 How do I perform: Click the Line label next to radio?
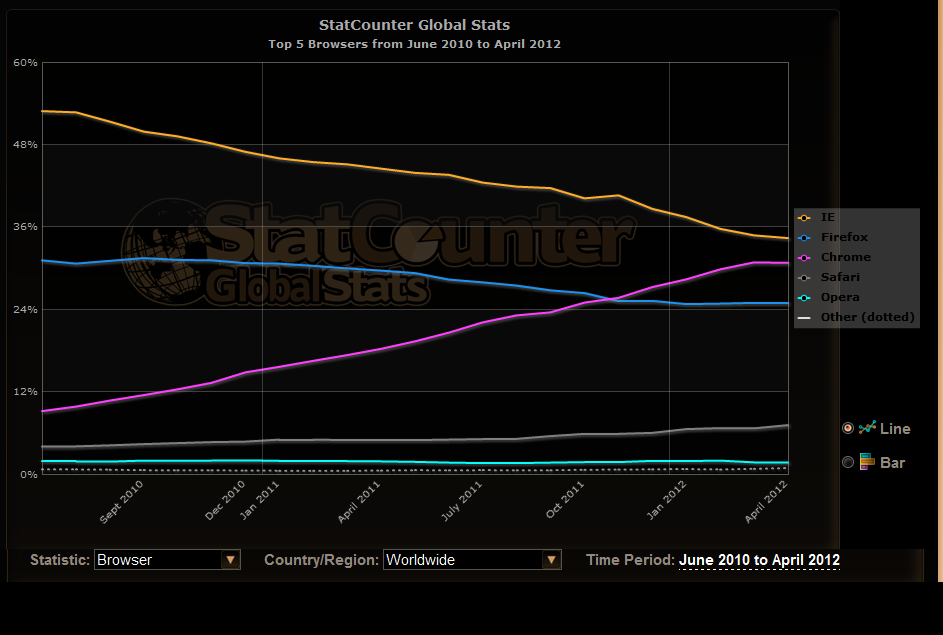[895, 429]
